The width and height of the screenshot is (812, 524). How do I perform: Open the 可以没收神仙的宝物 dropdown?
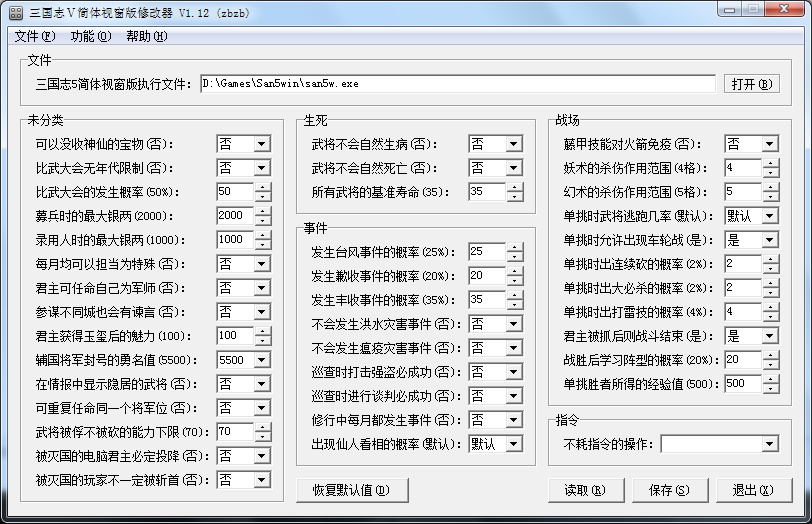[261, 144]
